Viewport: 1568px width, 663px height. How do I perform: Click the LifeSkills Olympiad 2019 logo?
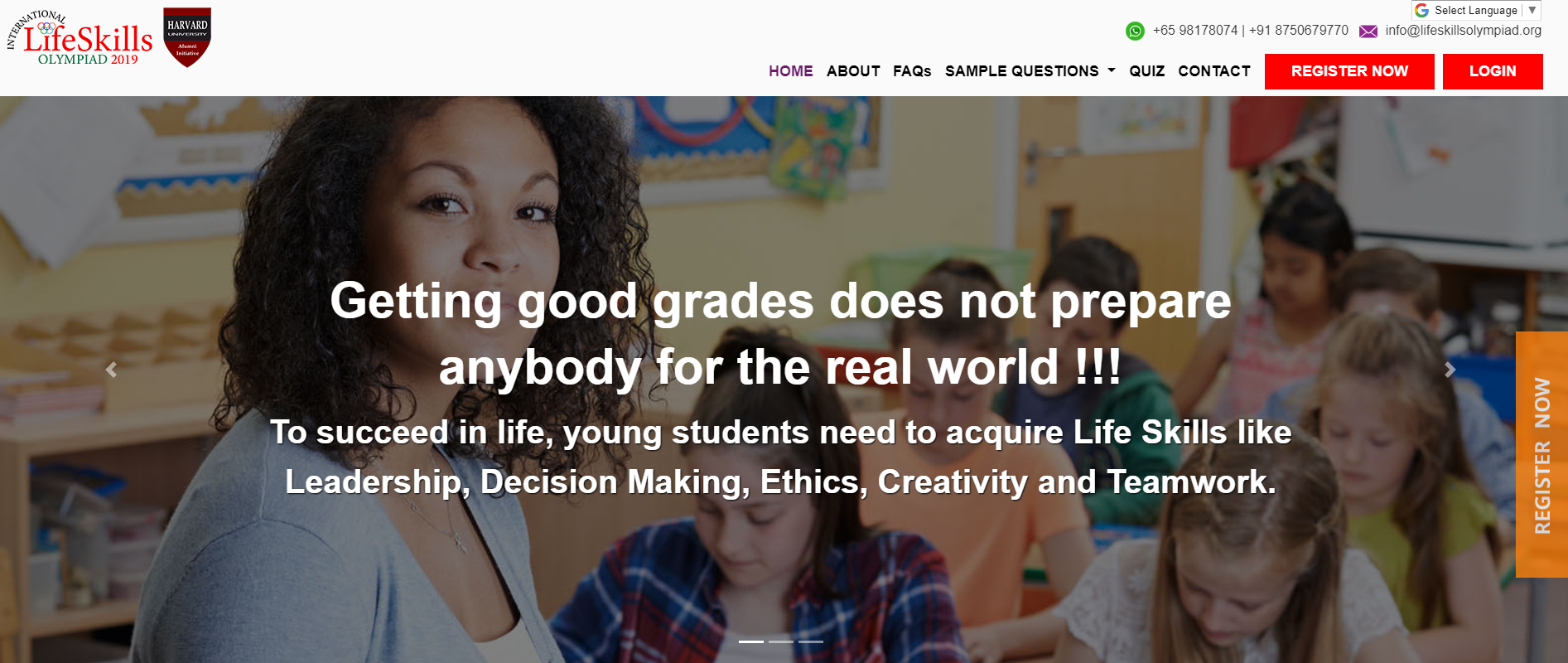point(81,39)
